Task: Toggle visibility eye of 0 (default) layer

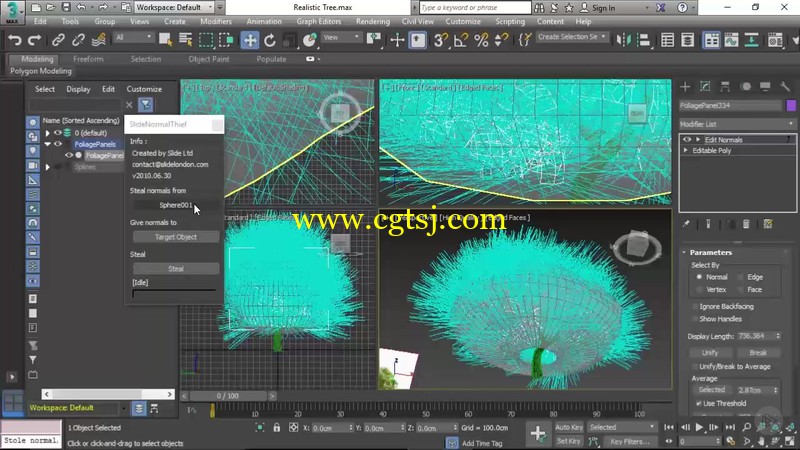Action: coord(58,133)
